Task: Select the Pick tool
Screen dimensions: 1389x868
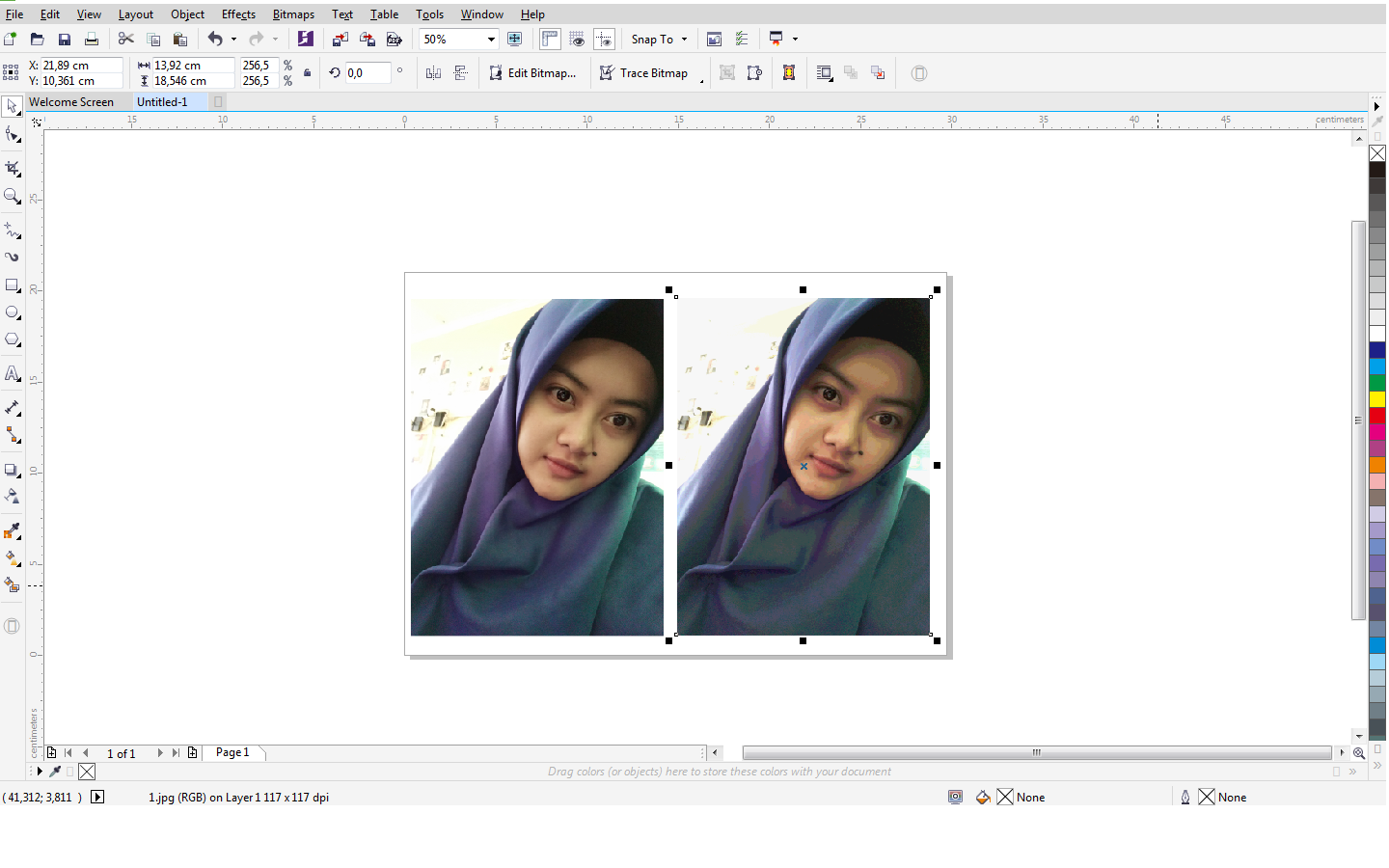Action: click(x=13, y=106)
